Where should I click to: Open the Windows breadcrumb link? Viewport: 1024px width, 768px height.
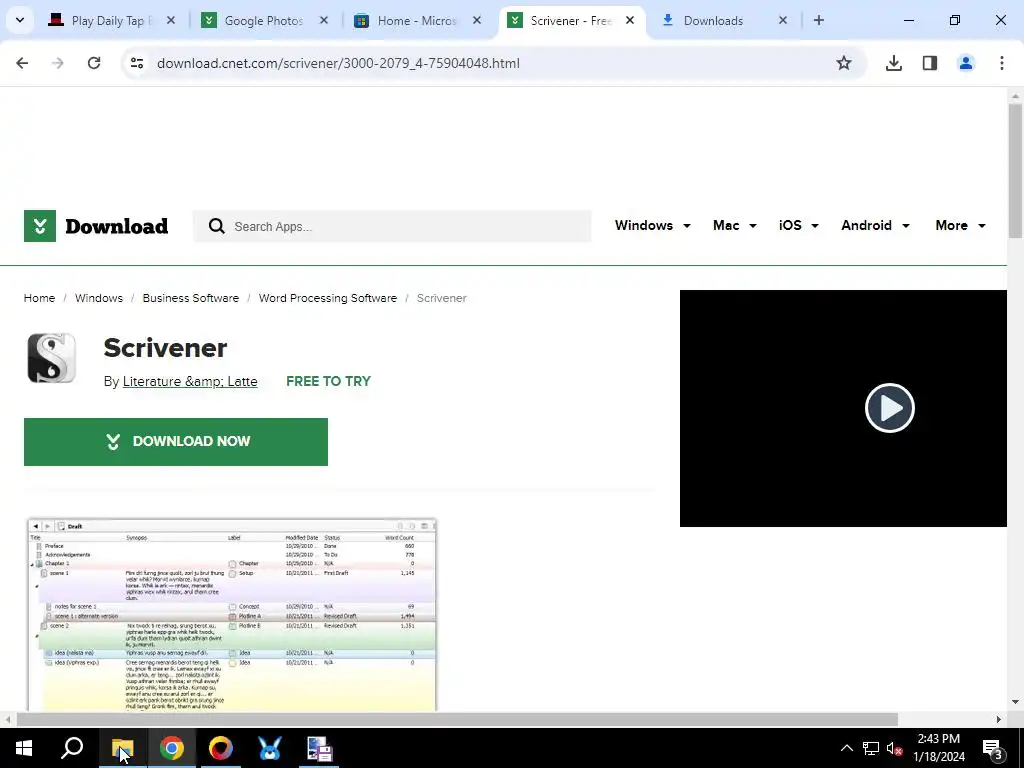coord(99,298)
